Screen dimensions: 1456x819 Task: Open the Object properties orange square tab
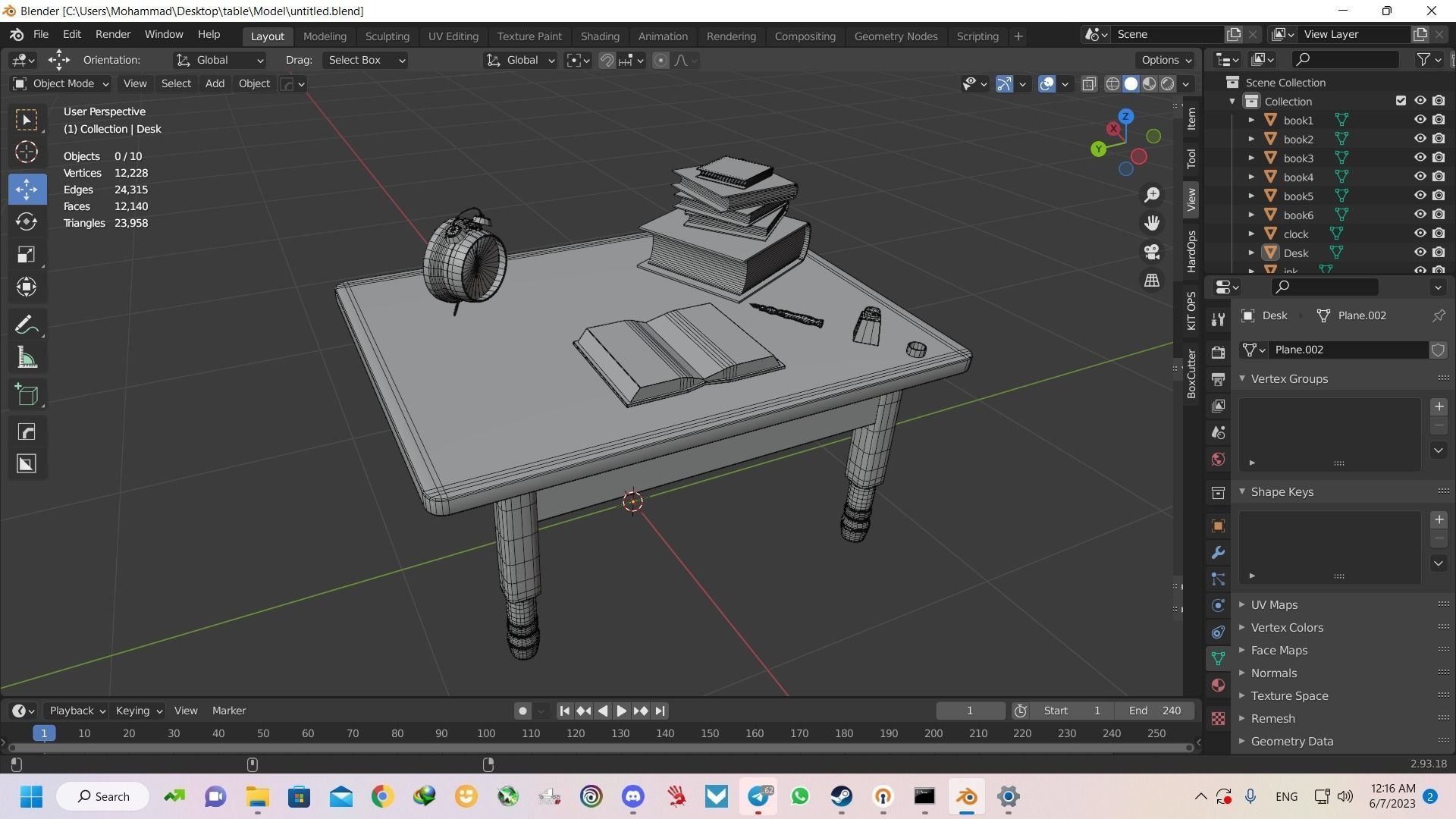(x=1218, y=526)
